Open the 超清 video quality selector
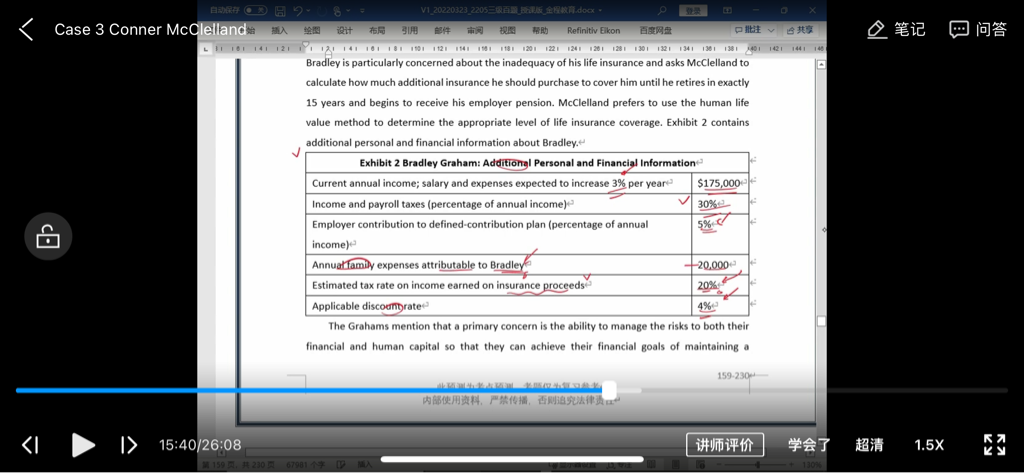The width and height of the screenshot is (1024, 473). (x=869, y=445)
